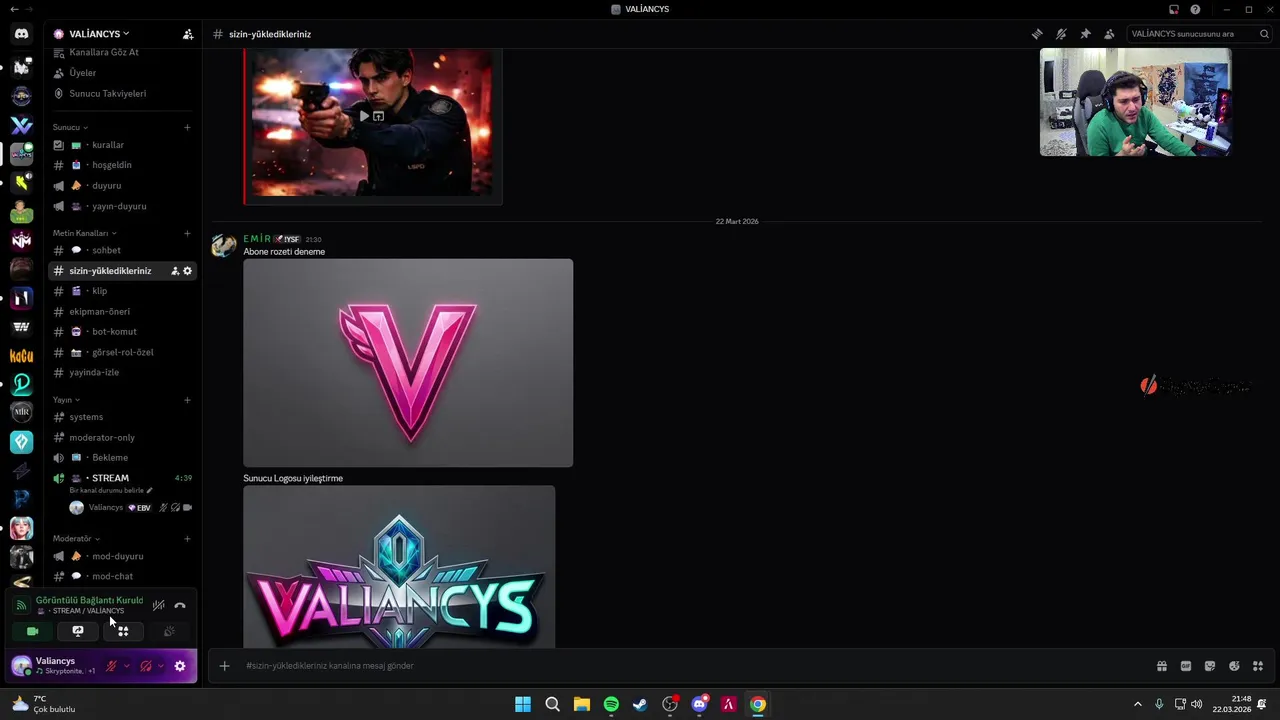Click Bir kanal durumu belirle link

[x=110, y=491]
